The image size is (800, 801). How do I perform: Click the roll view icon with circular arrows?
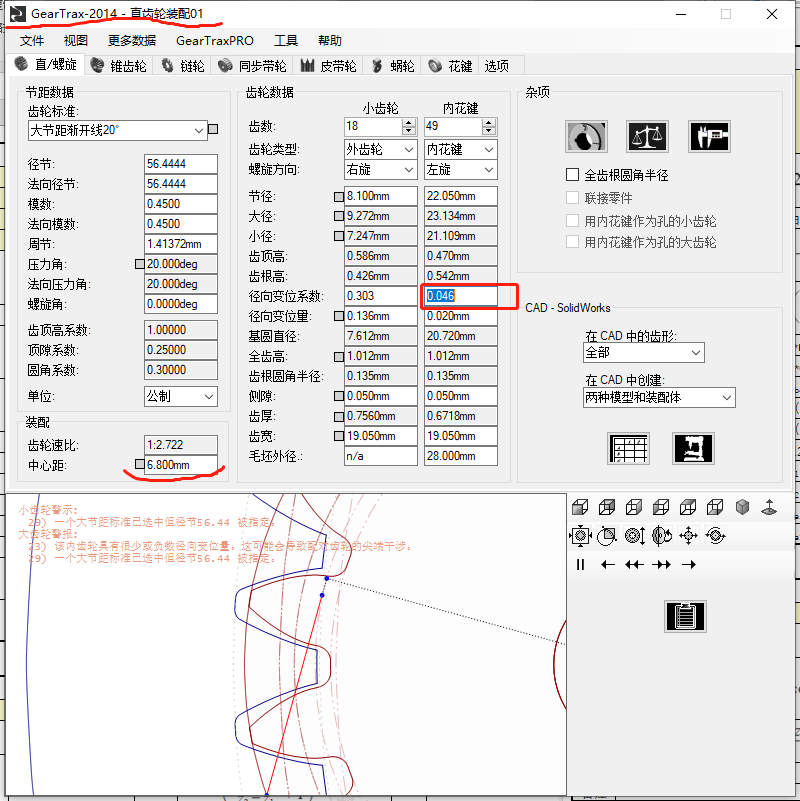click(x=715, y=536)
